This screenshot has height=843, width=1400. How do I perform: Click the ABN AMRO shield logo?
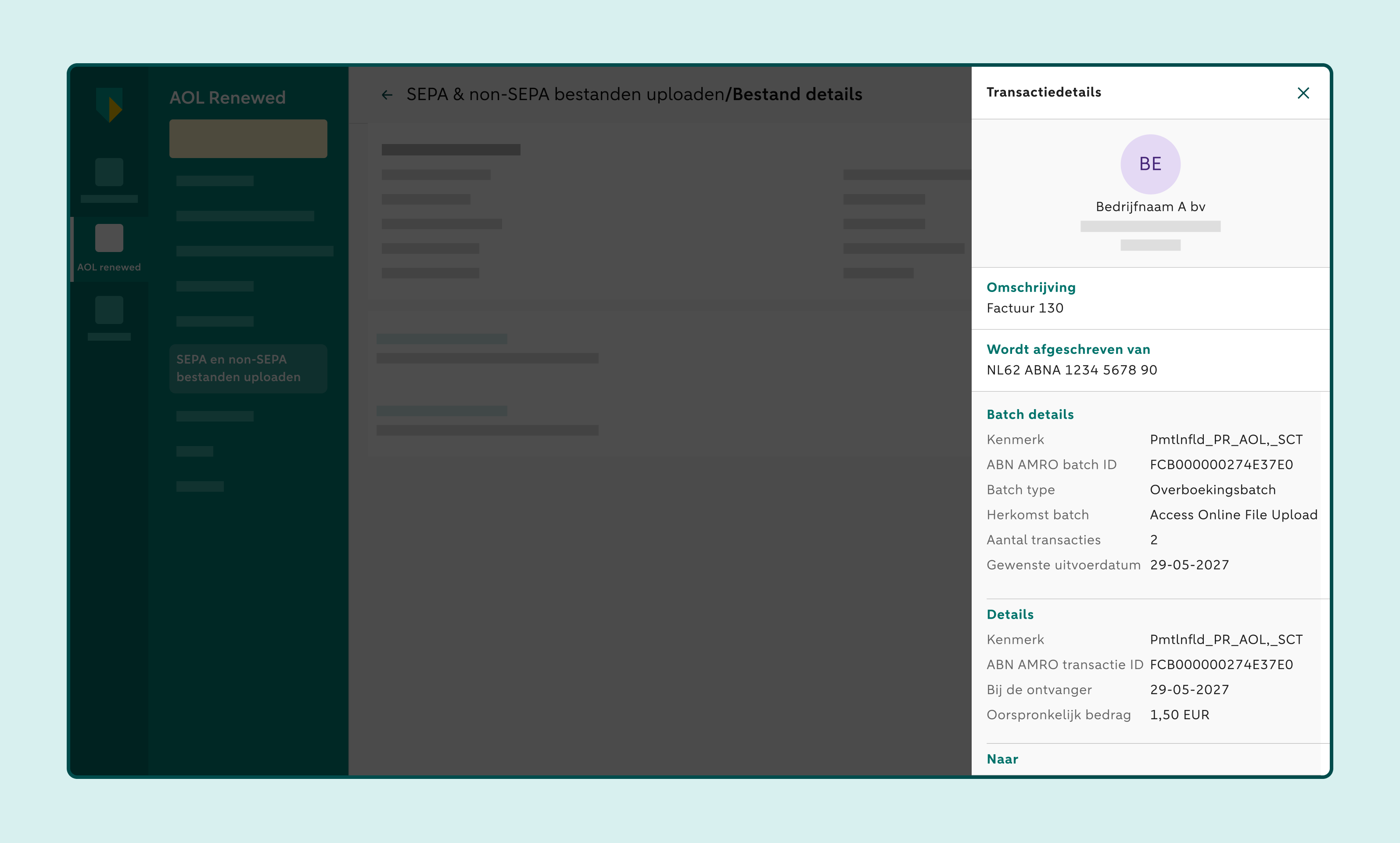point(110,104)
